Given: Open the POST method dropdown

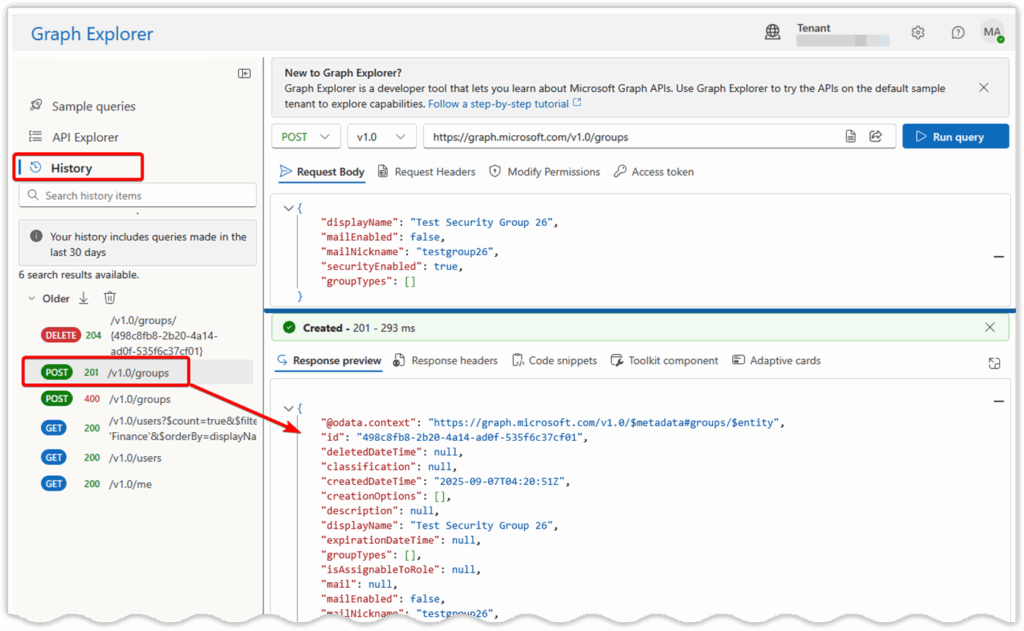Looking at the screenshot, I should [x=305, y=136].
